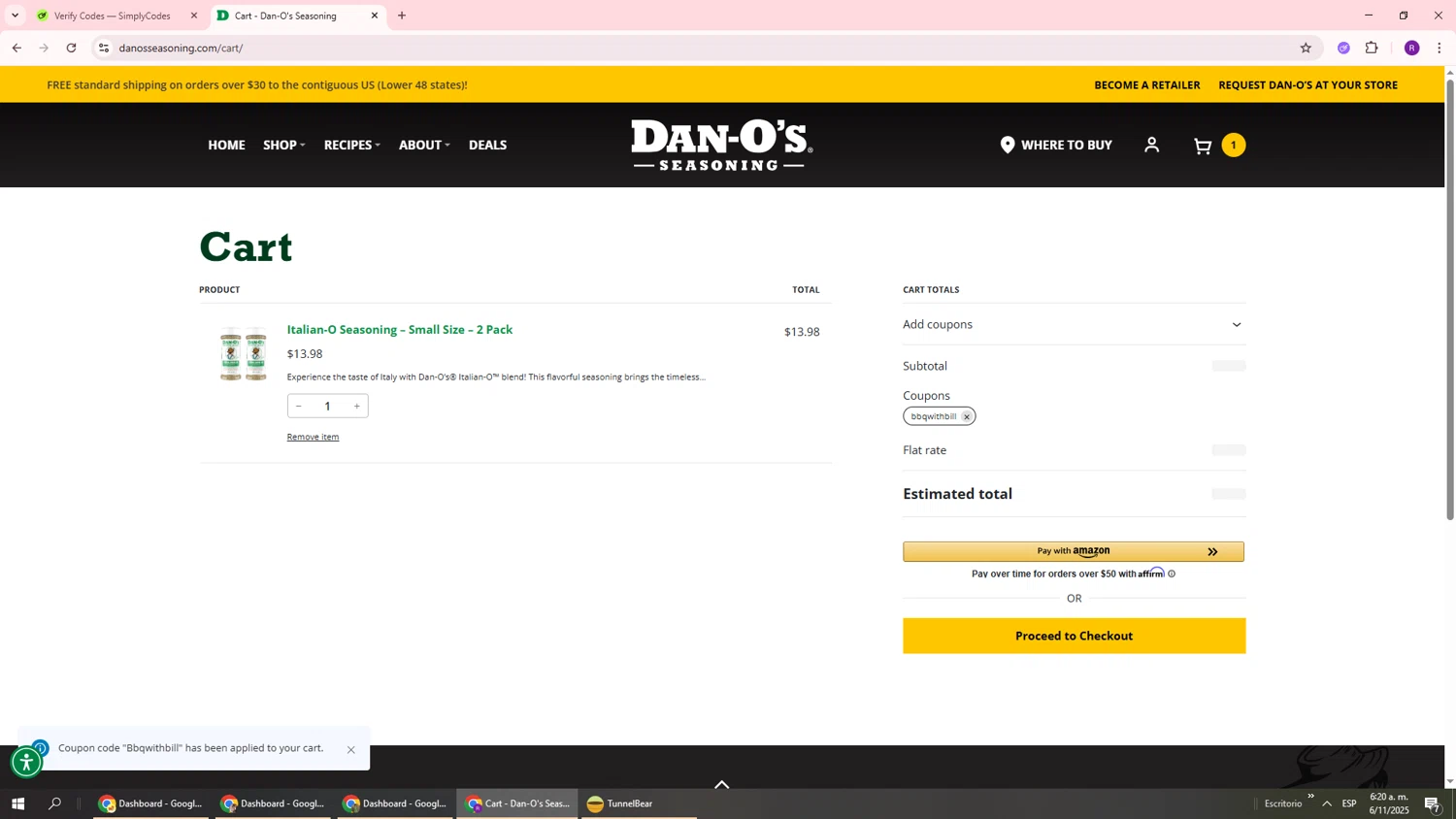Viewport: 1456px width, 819px height.
Task: Open the Chrome three-dot menu
Action: coord(1439,48)
